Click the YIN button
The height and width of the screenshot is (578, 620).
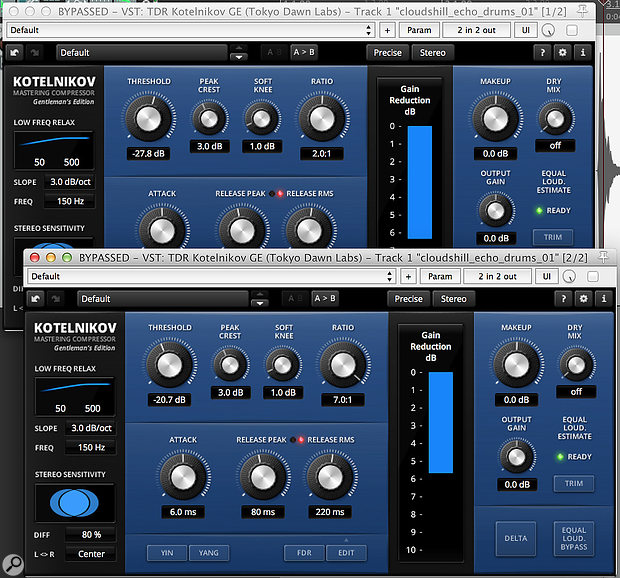pyautogui.click(x=167, y=553)
